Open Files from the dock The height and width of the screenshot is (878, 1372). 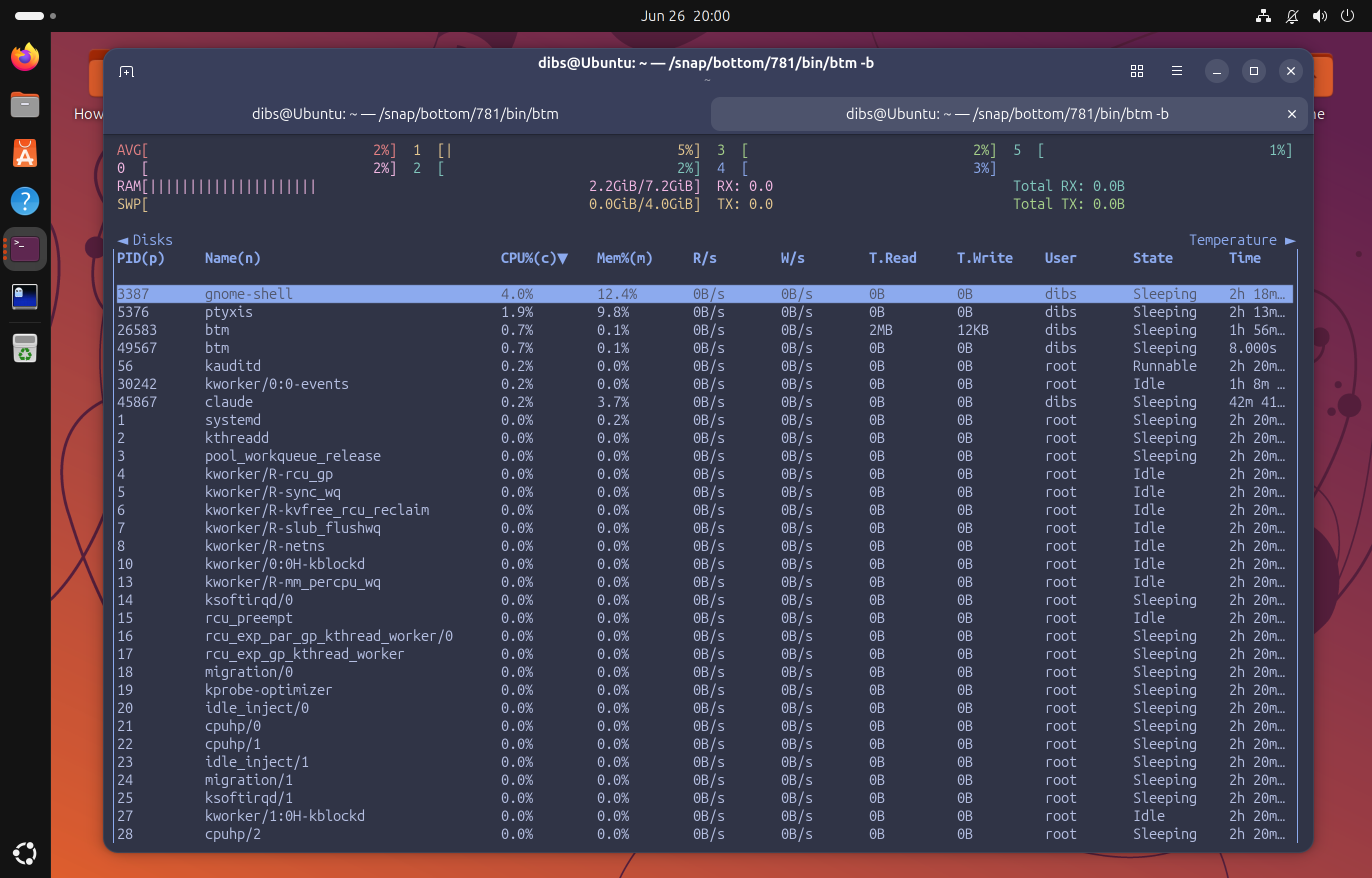tap(25, 105)
